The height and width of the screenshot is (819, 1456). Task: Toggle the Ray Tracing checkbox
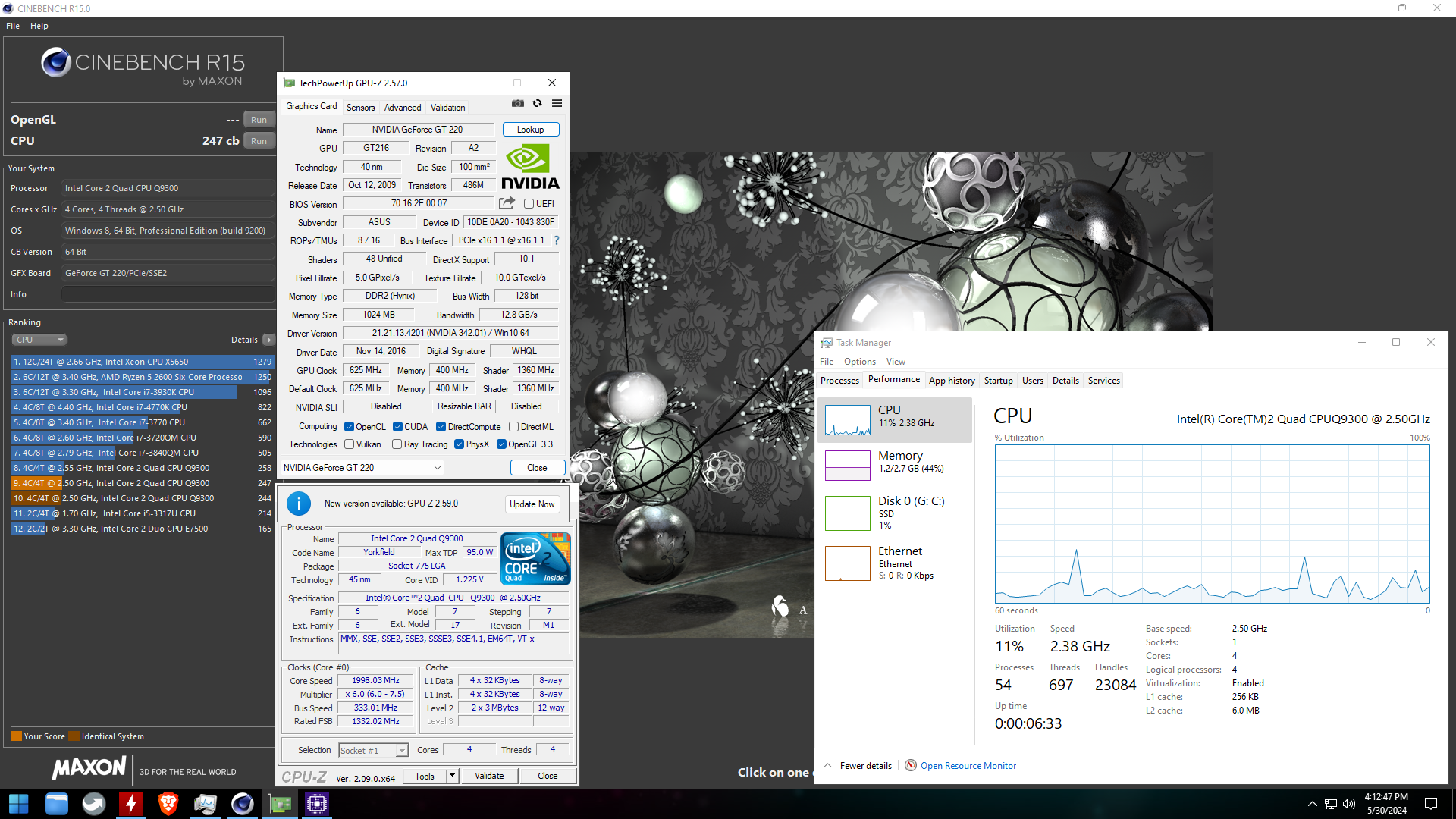[x=397, y=444]
